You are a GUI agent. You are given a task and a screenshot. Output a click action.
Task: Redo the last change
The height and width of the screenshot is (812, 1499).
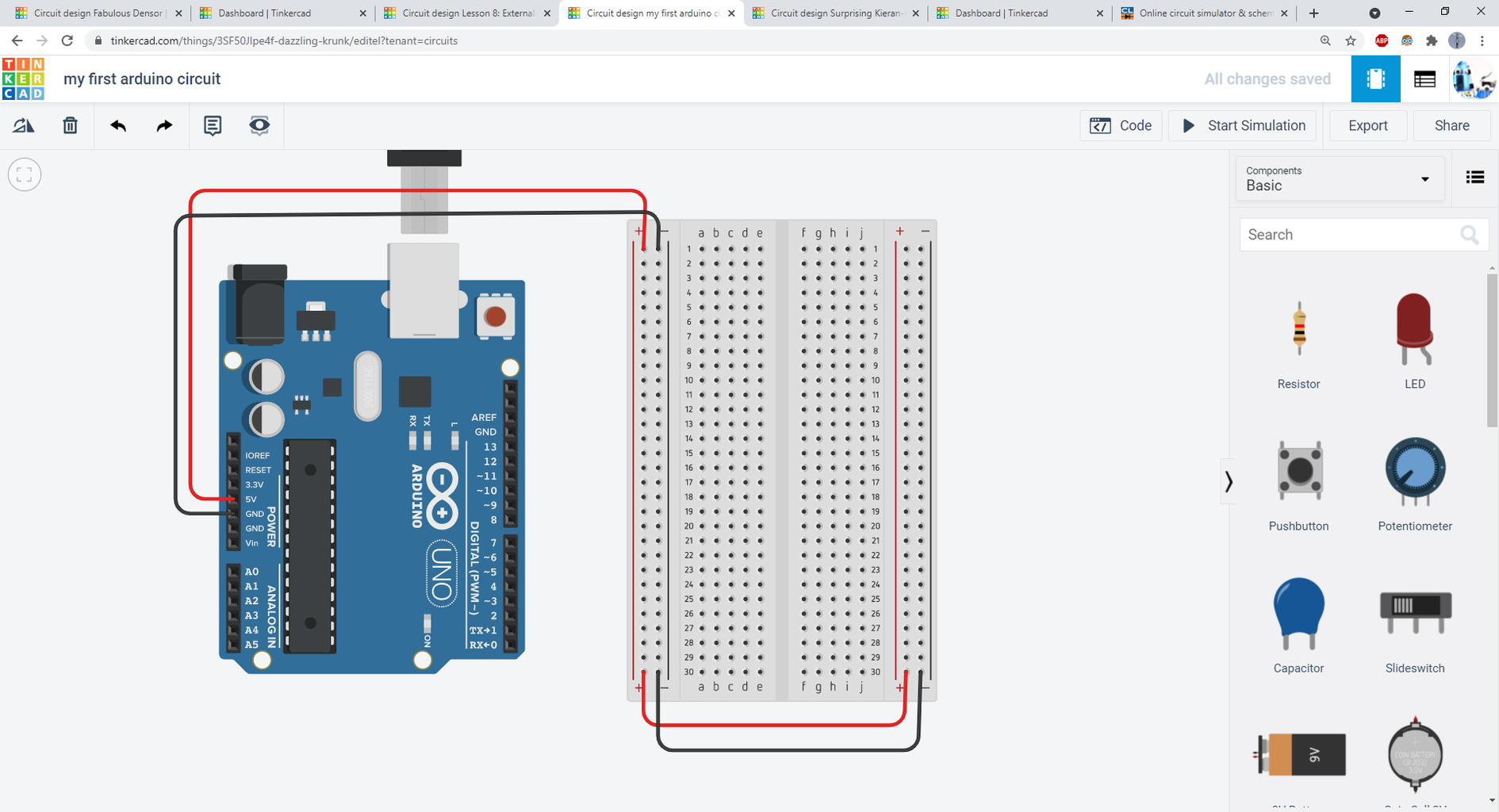[164, 125]
